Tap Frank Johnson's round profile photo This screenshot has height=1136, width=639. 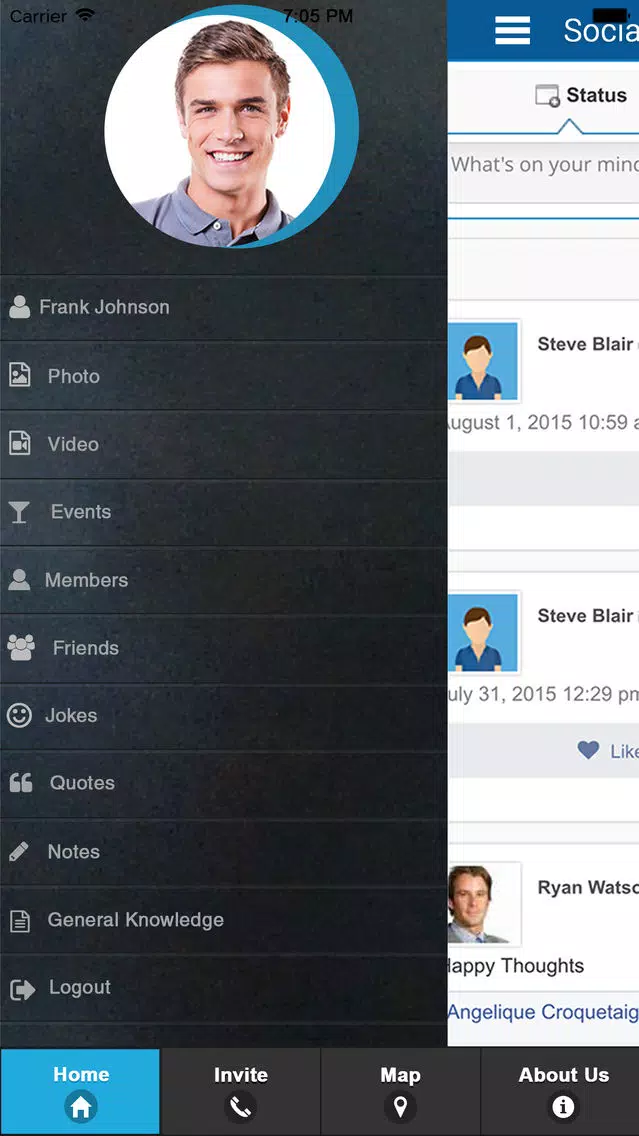220,131
